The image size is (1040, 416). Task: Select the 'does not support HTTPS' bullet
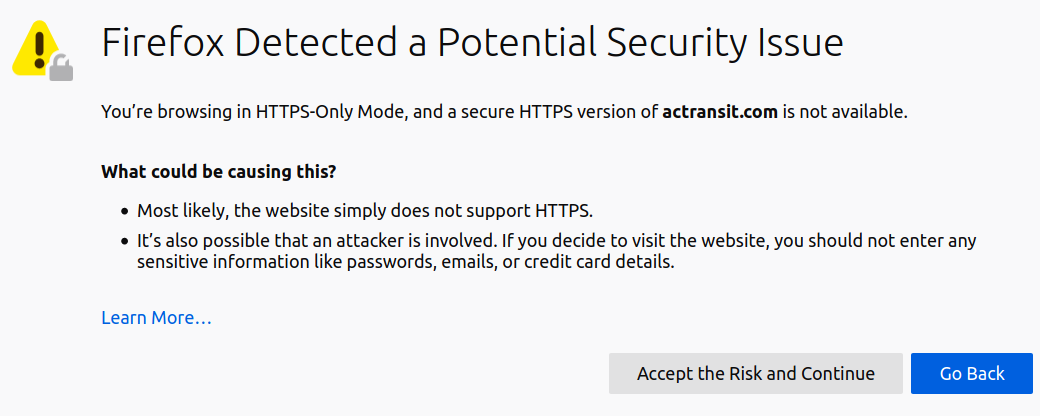(x=365, y=211)
